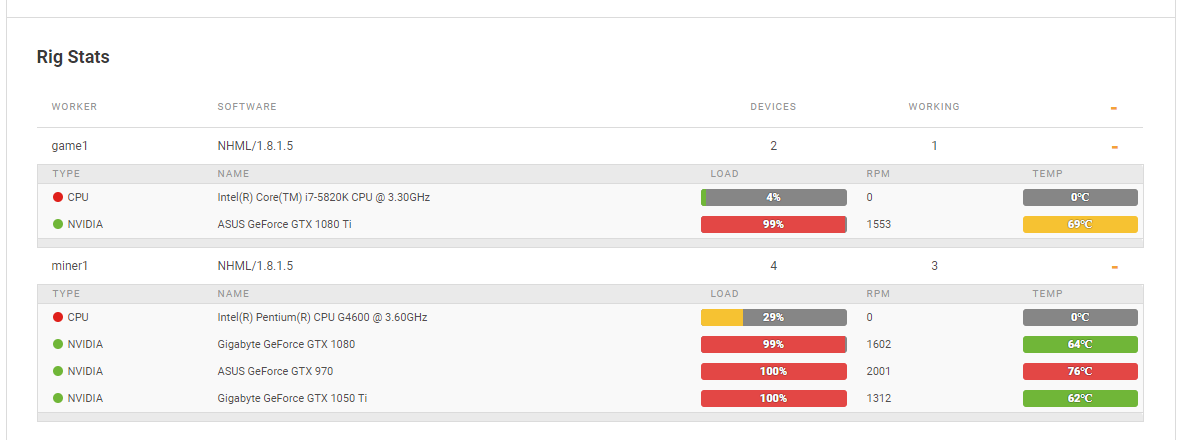Click the red status dot for Pentium G4600 CPU
Screen dimensions: 1192x440
coord(58,317)
